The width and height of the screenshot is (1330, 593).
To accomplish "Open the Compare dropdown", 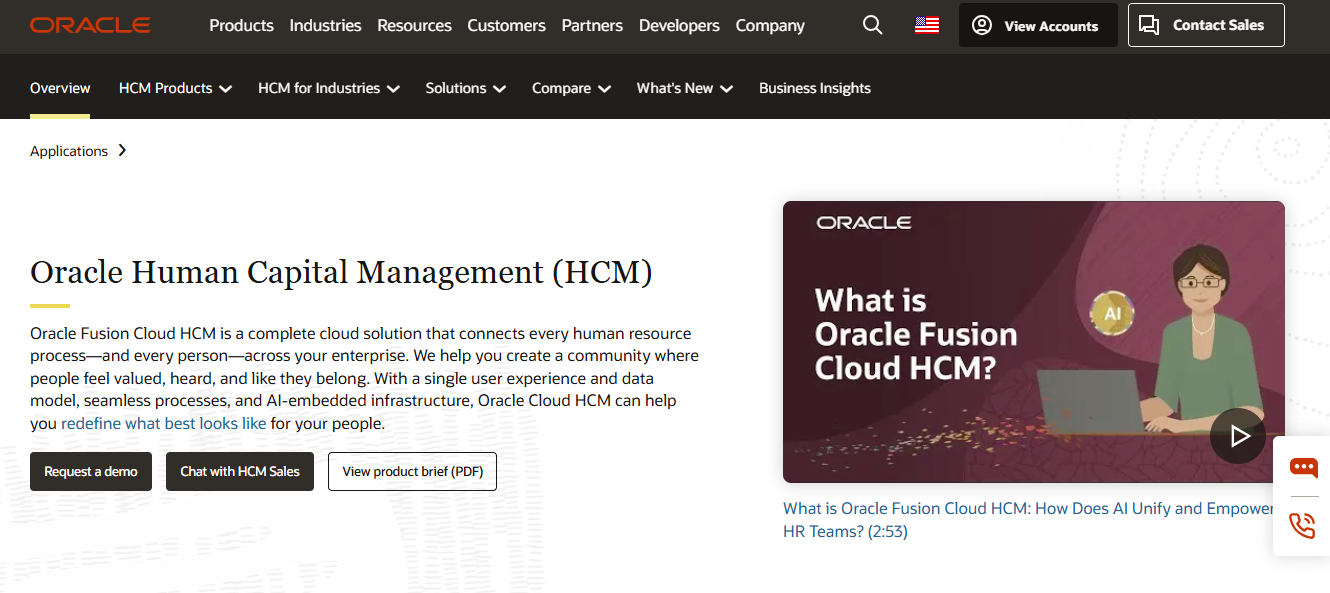I will tap(570, 88).
